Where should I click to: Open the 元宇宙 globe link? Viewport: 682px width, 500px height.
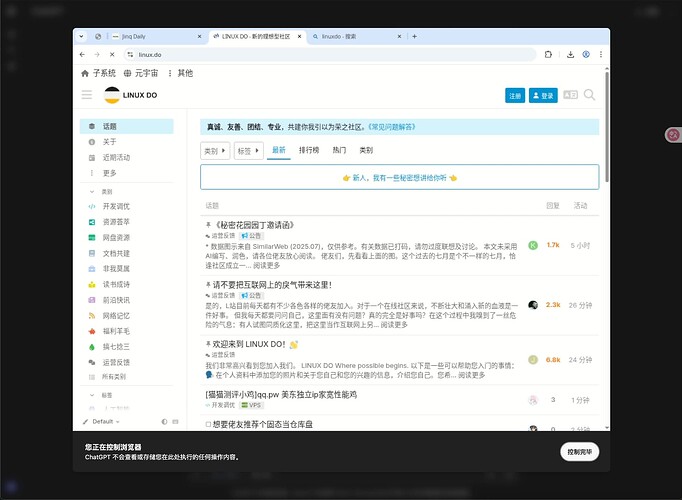point(140,73)
